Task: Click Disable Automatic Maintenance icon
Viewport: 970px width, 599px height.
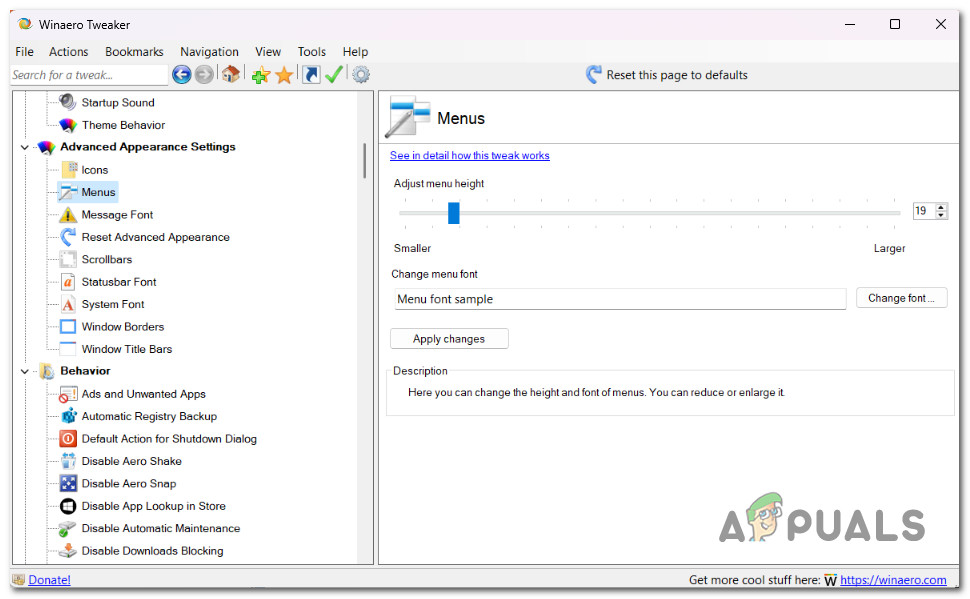Action: 67,528
